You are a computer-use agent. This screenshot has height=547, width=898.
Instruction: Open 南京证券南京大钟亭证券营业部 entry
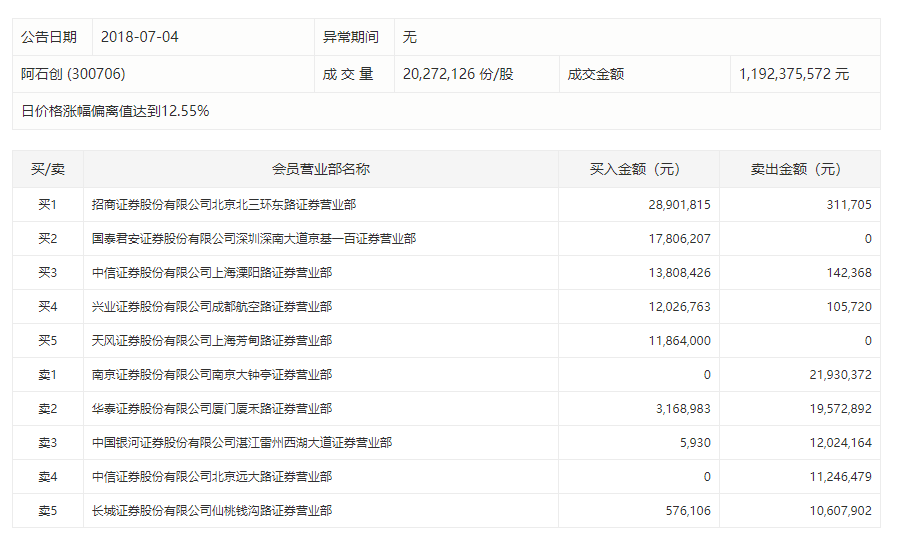[x=211, y=375]
